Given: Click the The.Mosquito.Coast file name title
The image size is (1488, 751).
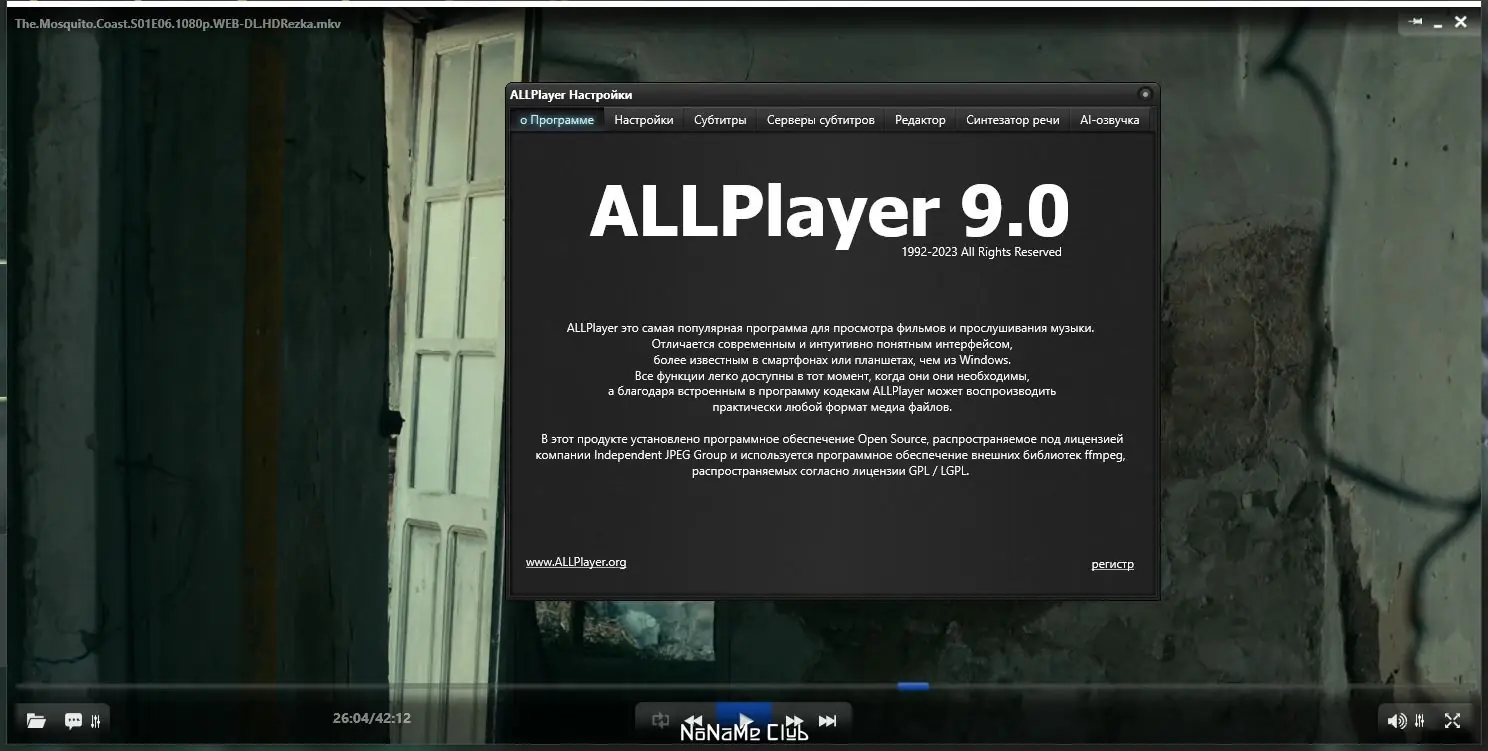Looking at the screenshot, I should coord(178,23).
